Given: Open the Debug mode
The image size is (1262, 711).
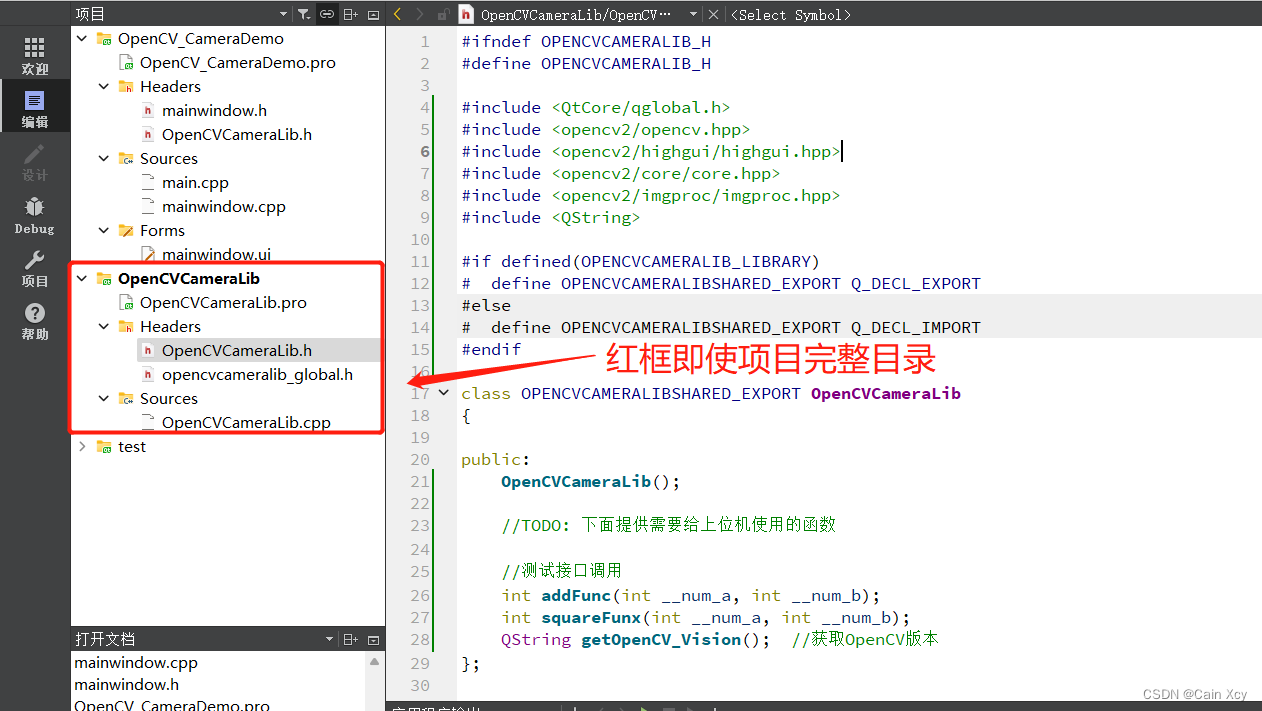Looking at the screenshot, I should pyautogui.click(x=35, y=215).
